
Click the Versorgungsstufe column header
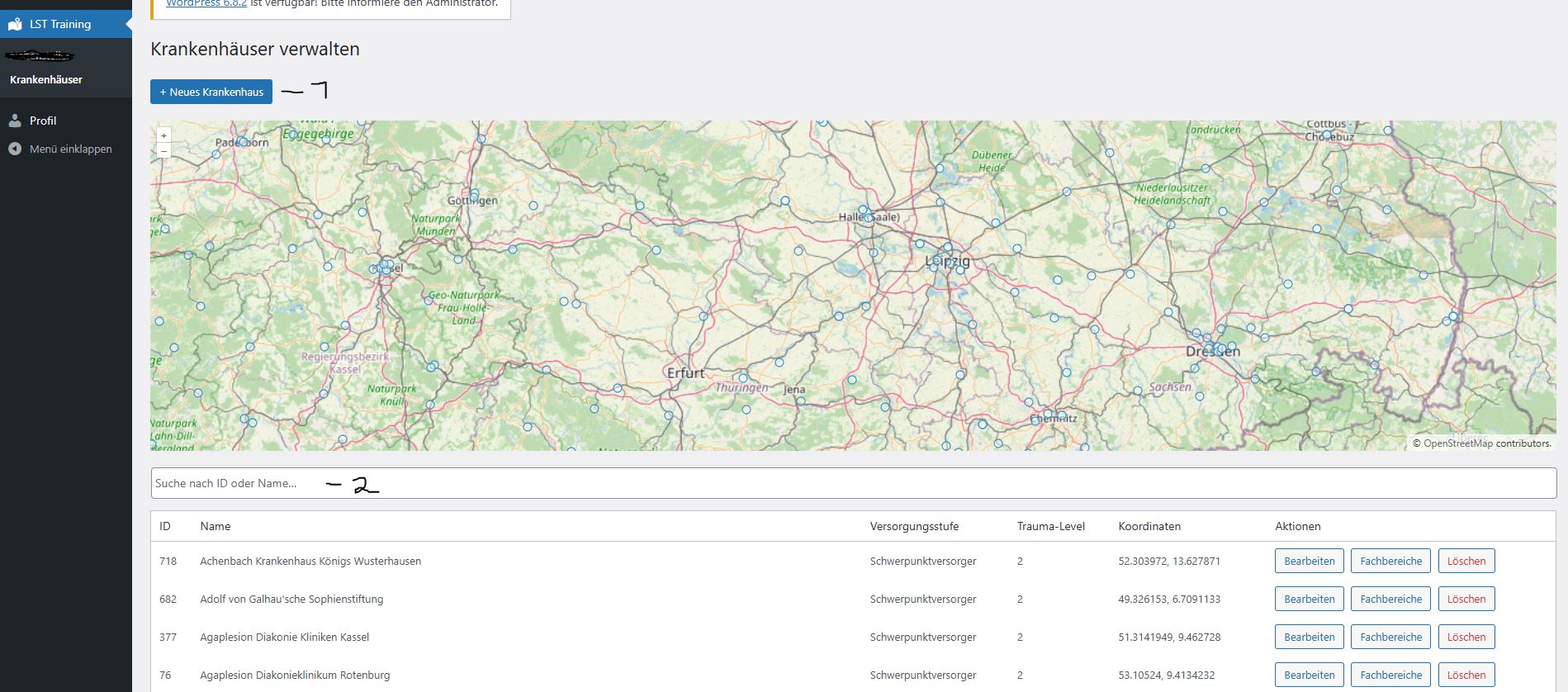click(914, 526)
